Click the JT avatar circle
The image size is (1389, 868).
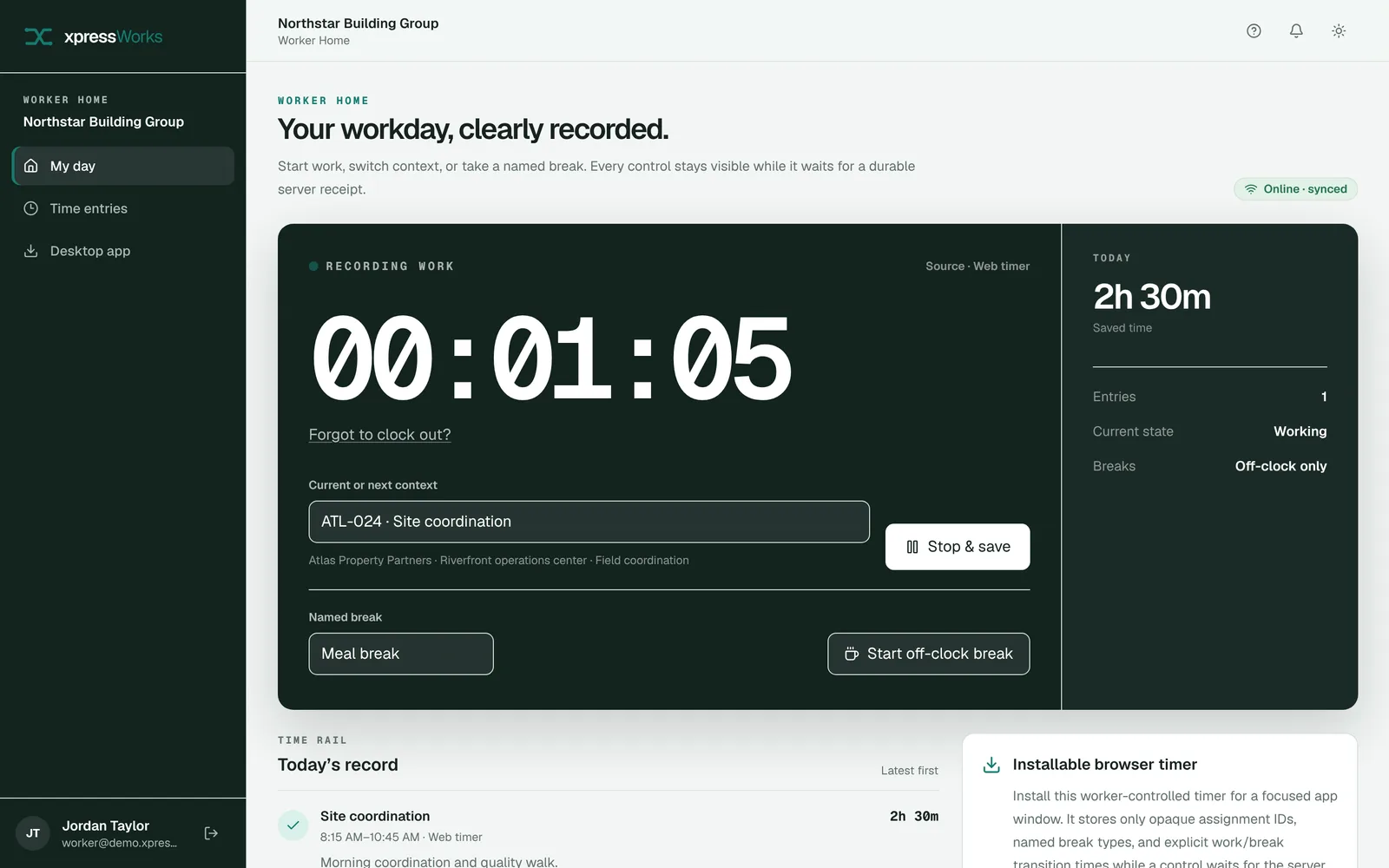(33, 833)
